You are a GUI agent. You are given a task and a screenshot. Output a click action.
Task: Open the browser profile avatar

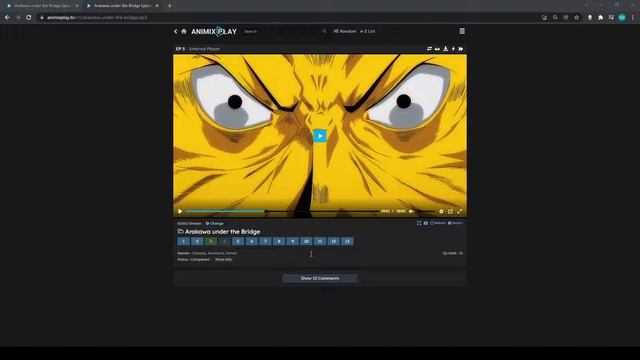pyautogui.click(x=622, y=18)
